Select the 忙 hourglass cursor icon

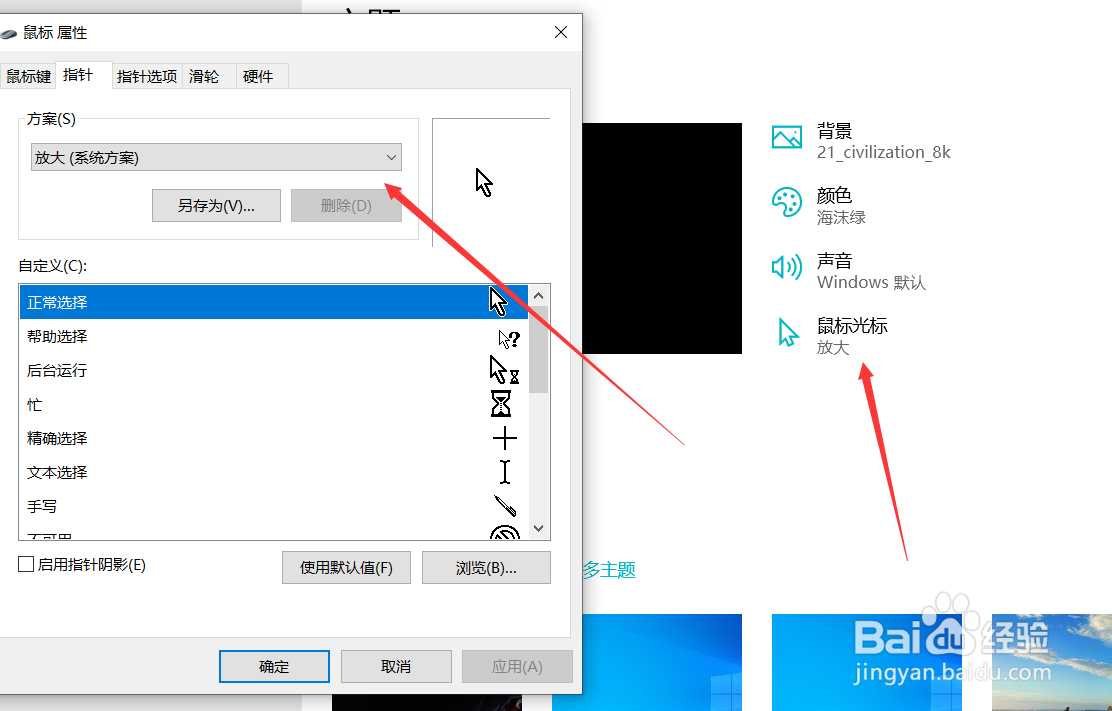coord(150,404)
